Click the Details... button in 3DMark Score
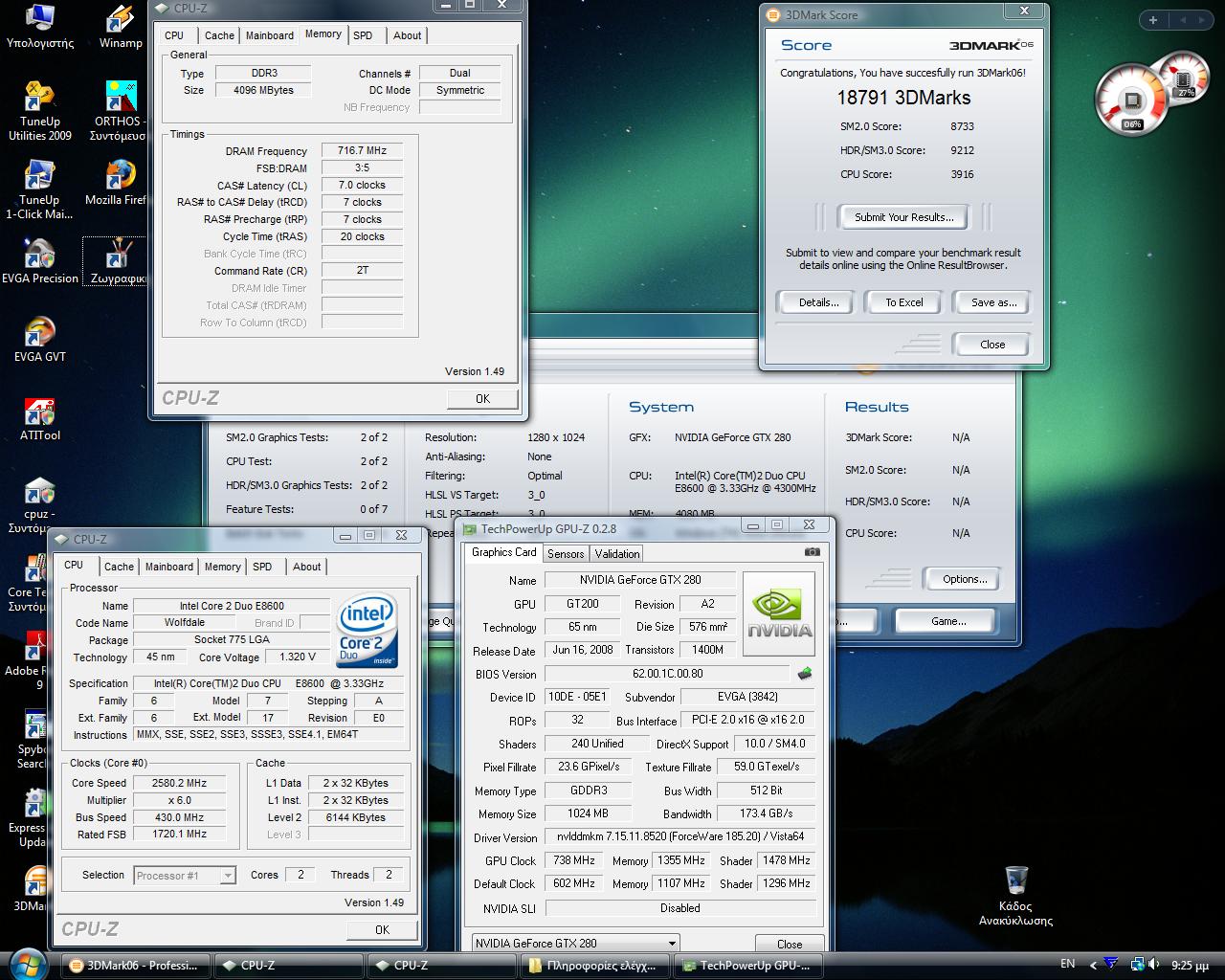 (x=818, y=302)
